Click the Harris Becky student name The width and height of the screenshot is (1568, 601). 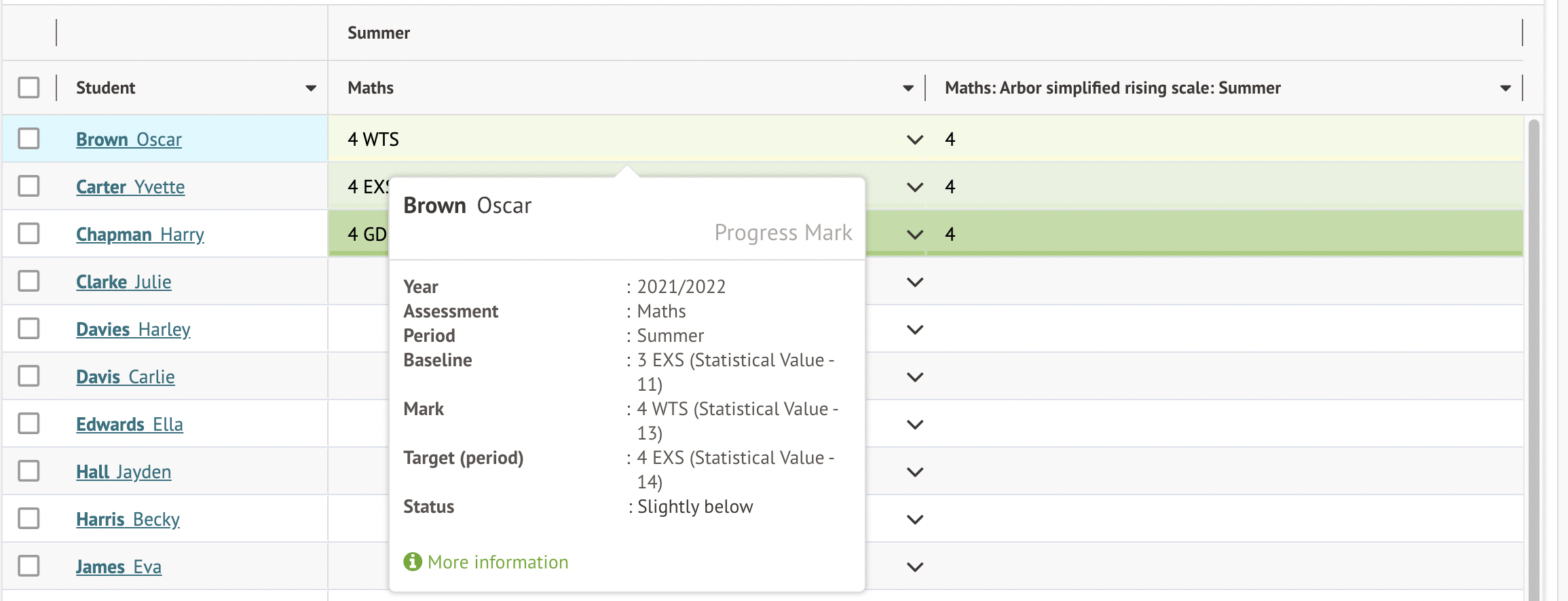click(x=128, y=520)
